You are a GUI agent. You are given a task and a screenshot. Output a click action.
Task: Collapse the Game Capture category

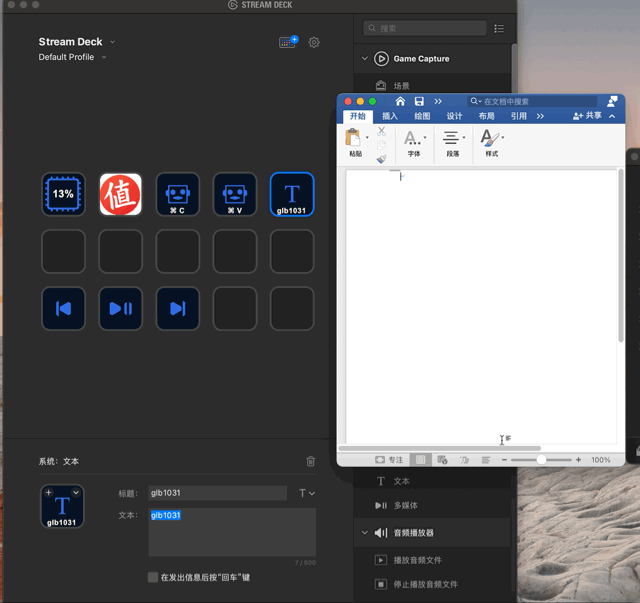[364, 58]
